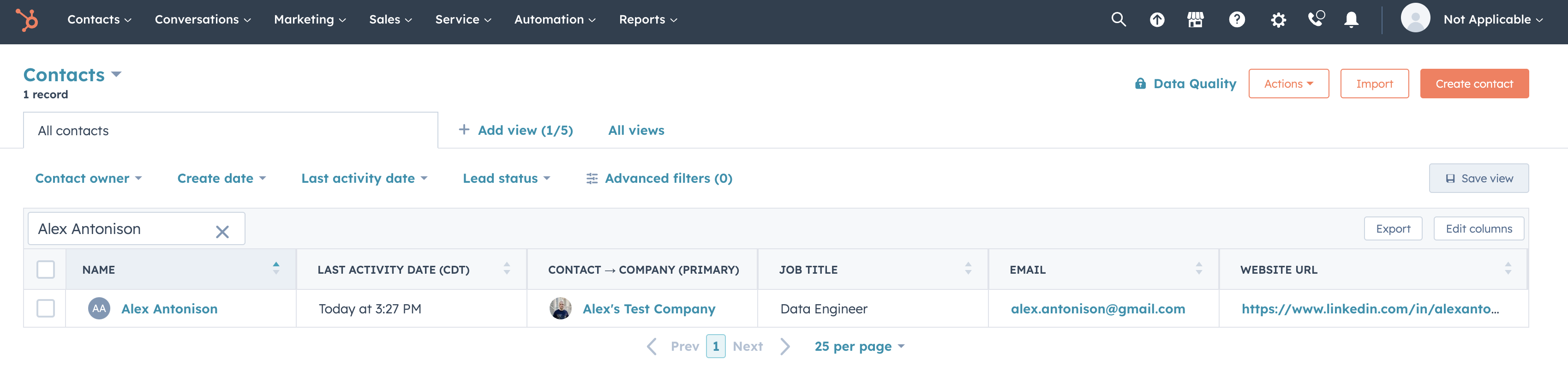Open the marketplace storefront icon
This screenshot has height=384, width=1568.
pyautogui.click(x=1196, y=19)
